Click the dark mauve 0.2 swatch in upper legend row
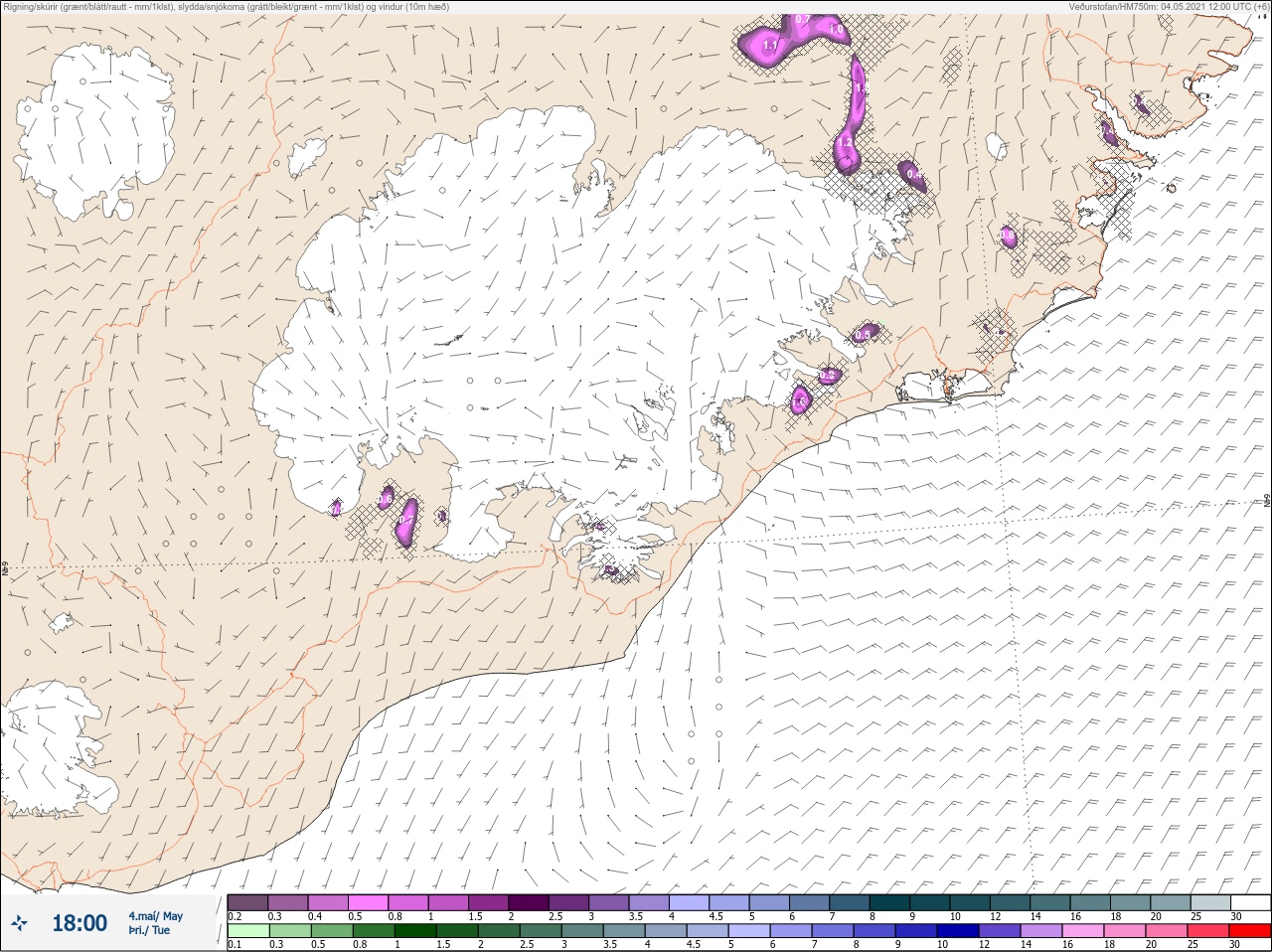The image size is (1272, 952). coord(247,902)
